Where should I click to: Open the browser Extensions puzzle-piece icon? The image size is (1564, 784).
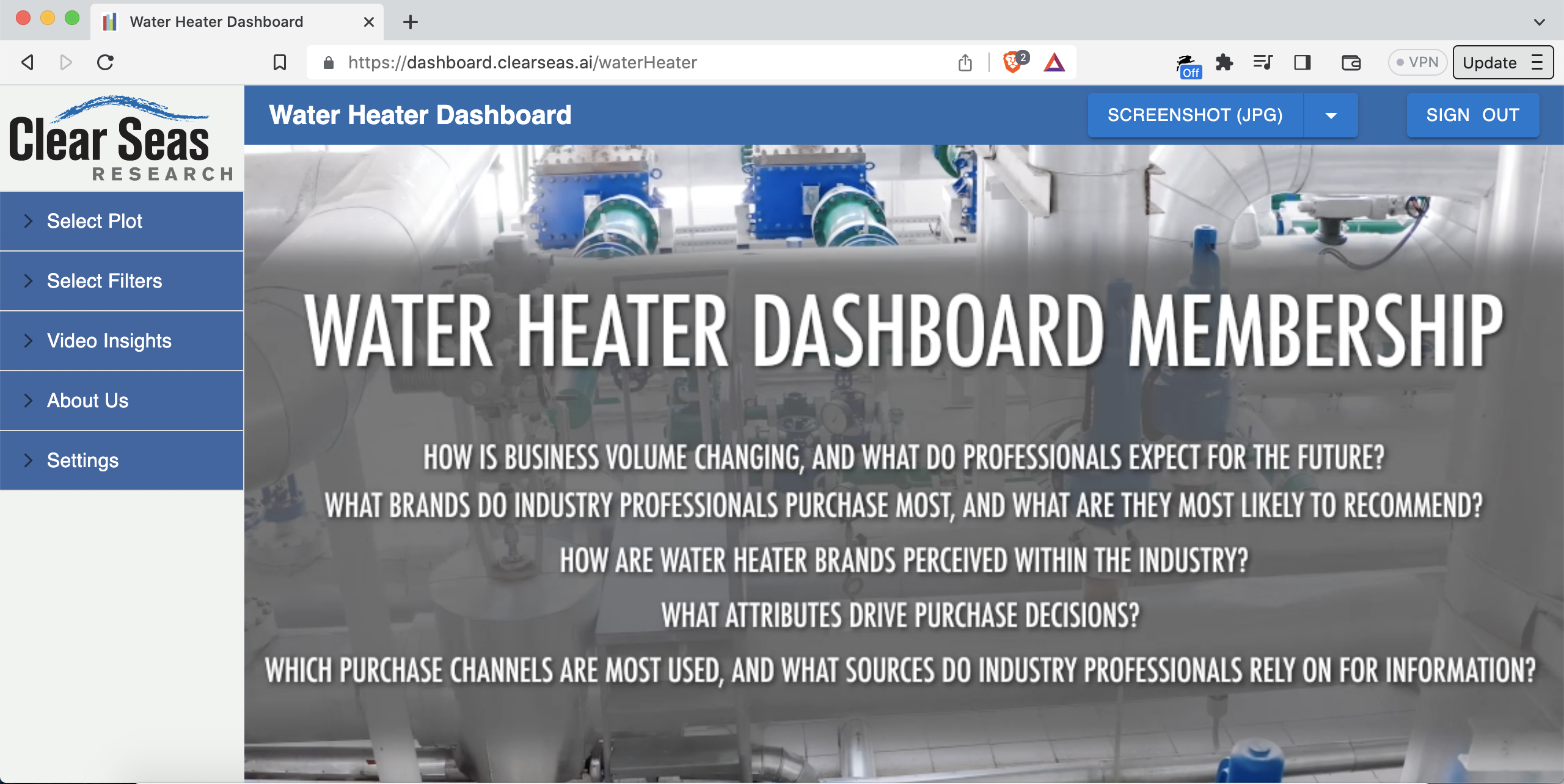[x=1225, y=62]
